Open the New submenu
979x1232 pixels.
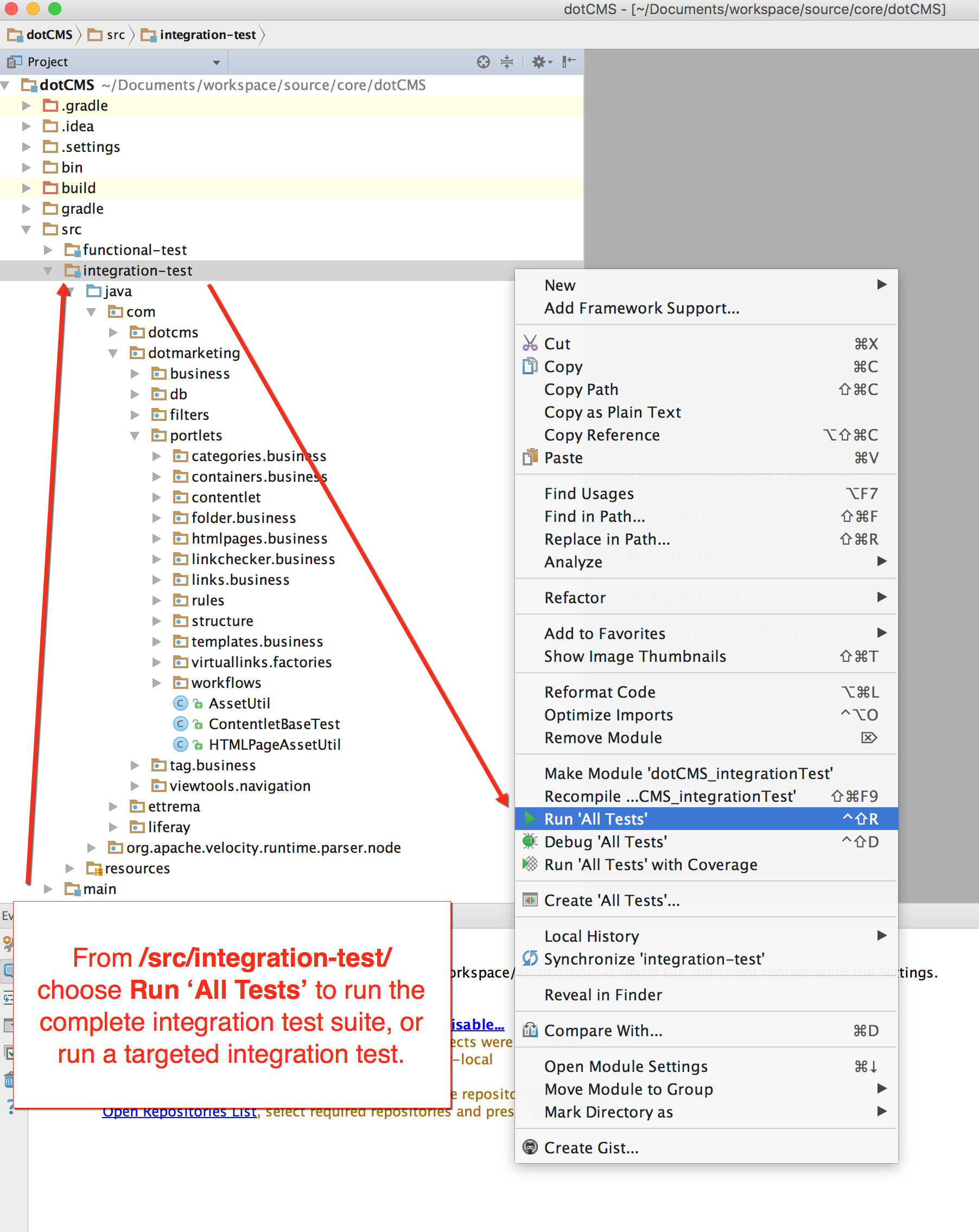point(706,285)
